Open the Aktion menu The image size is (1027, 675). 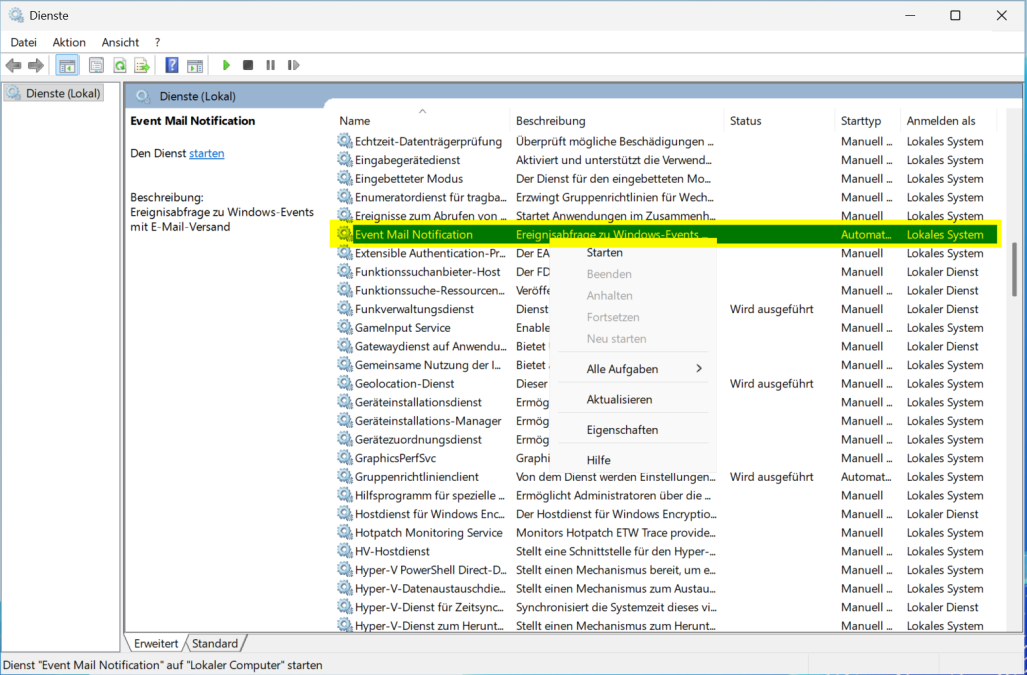click(69, 42)
